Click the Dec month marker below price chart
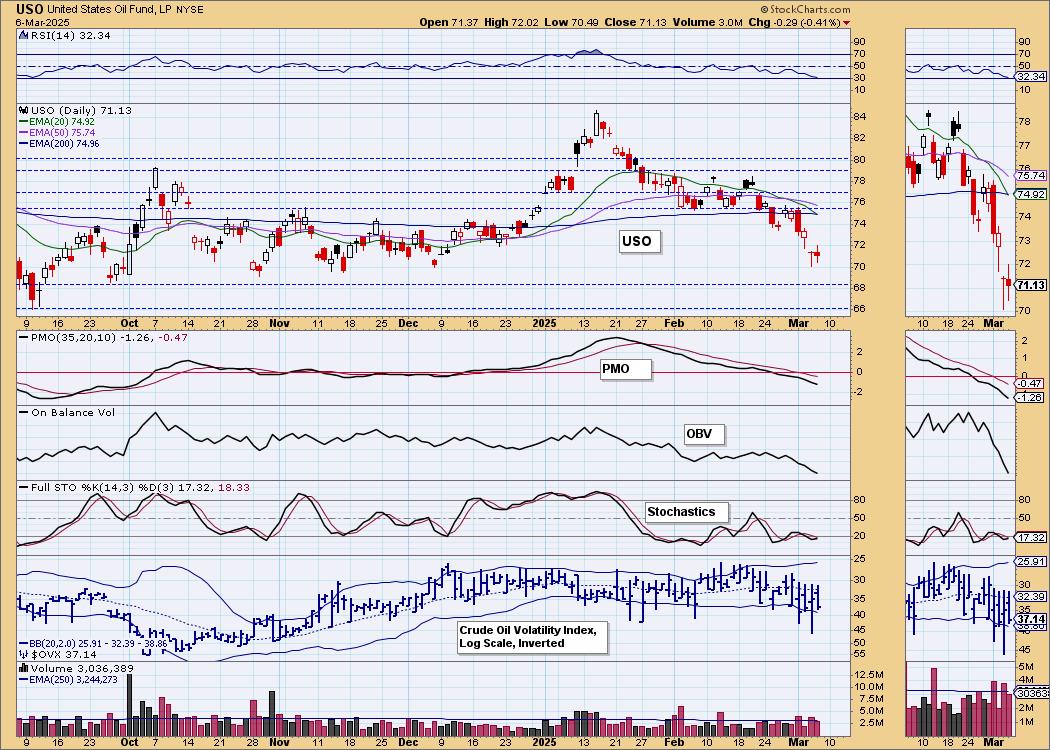The image size is (1050, 750). coord(408,323)
